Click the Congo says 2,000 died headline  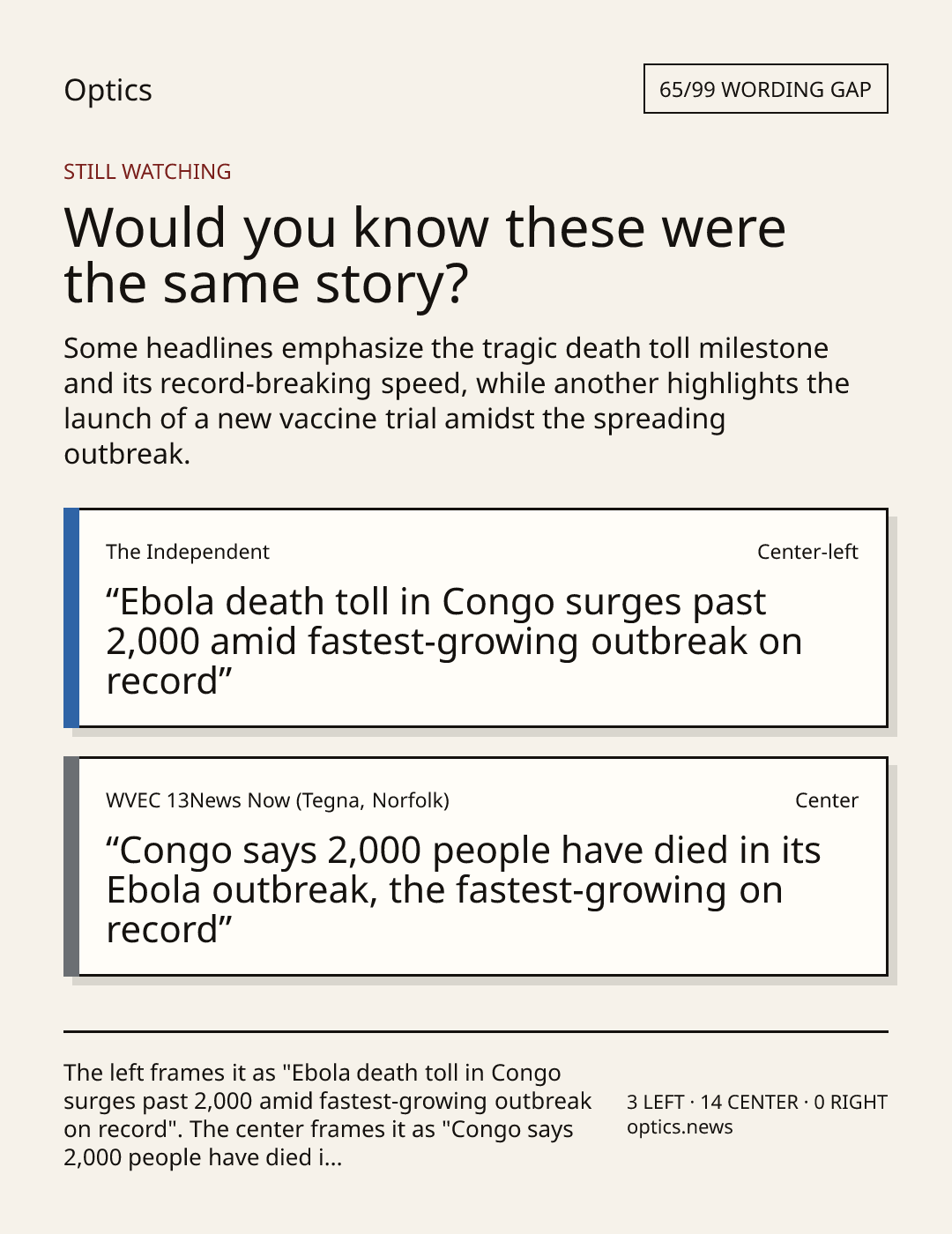[x=464, y=890]
